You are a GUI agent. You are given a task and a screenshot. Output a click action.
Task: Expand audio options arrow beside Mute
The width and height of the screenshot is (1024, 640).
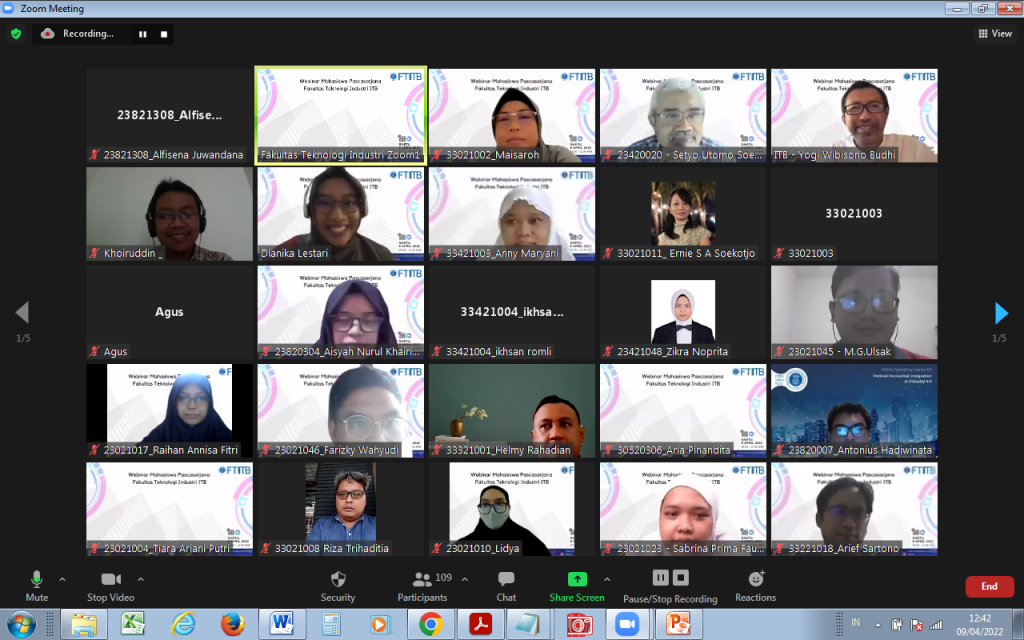[62, 579]
